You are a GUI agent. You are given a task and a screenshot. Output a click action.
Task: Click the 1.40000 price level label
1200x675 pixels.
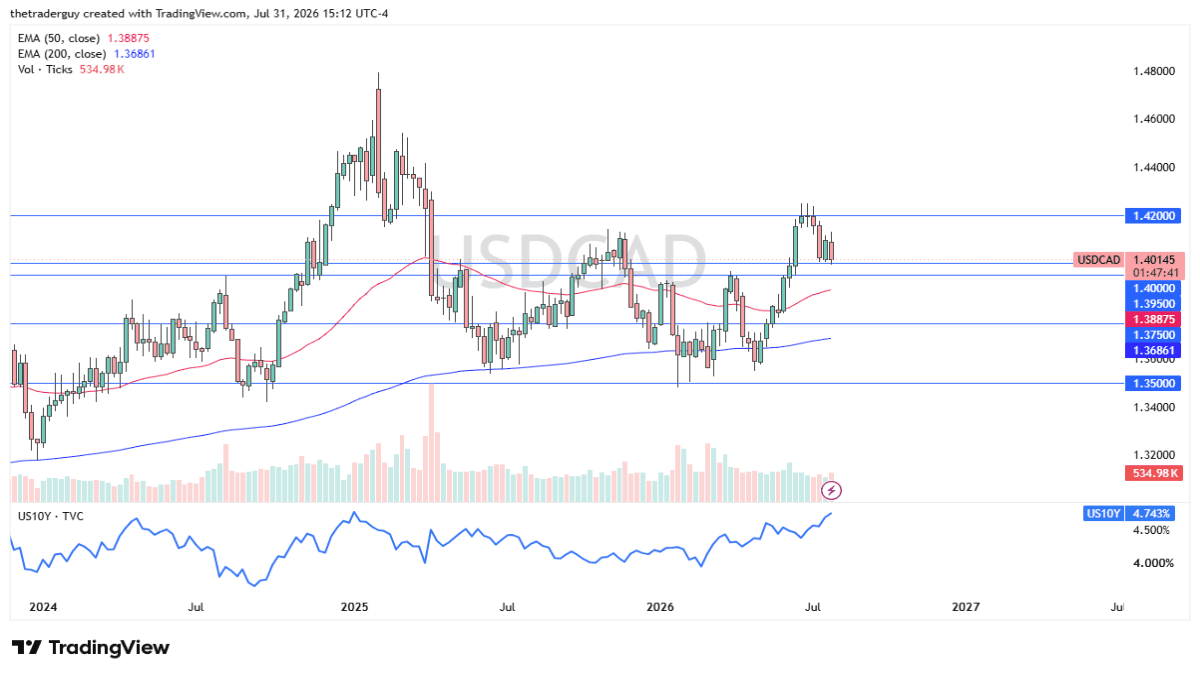click(1154, 287)
